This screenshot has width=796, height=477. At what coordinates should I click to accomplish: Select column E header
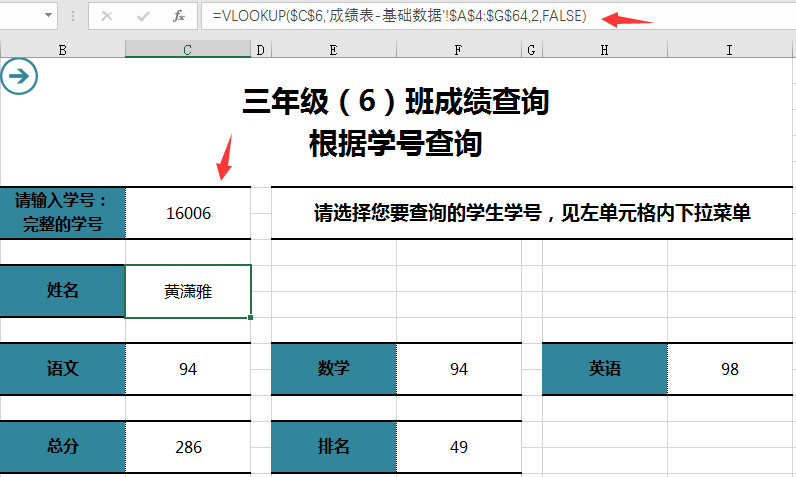(334, 50)
